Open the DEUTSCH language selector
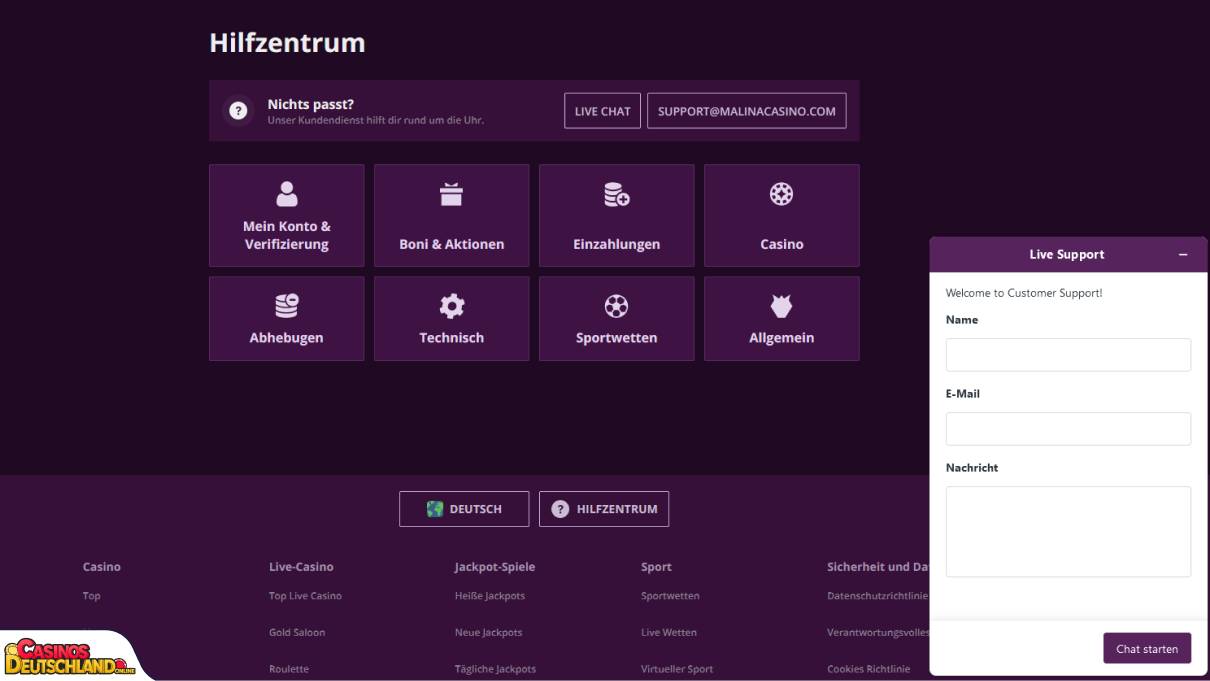The height and width of the screenshot is (681, 1210). coord(464,509)
